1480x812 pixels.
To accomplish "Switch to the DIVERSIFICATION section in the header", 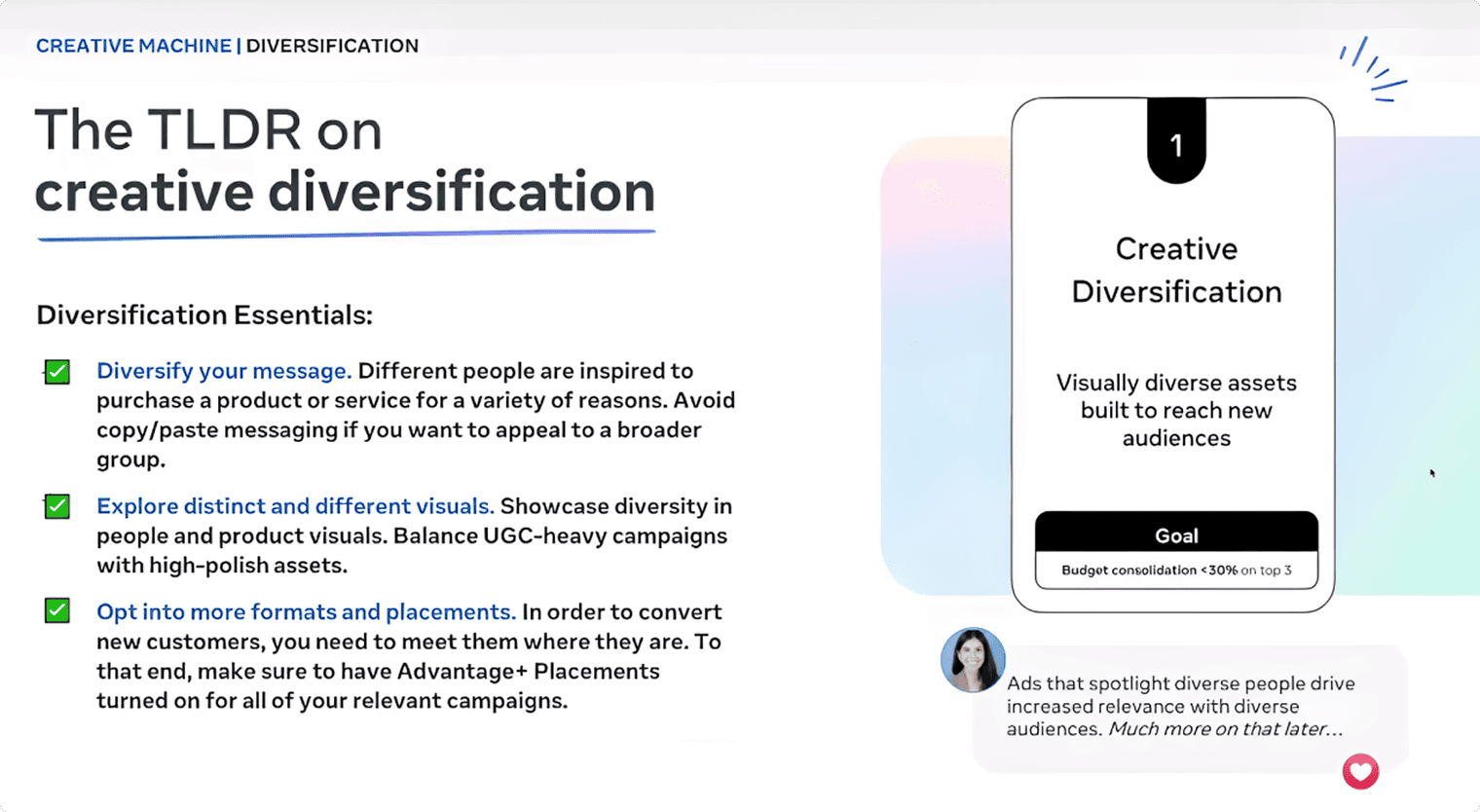I will pyautogui.click(x=332, y=46).
